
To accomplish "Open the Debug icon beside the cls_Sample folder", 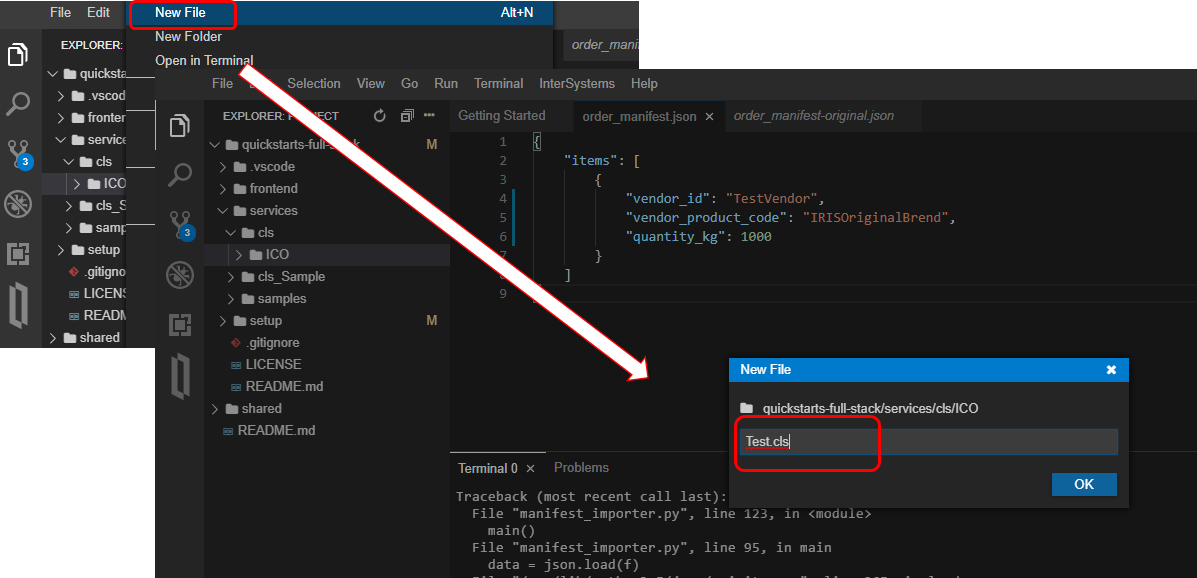I will (180, 274).
